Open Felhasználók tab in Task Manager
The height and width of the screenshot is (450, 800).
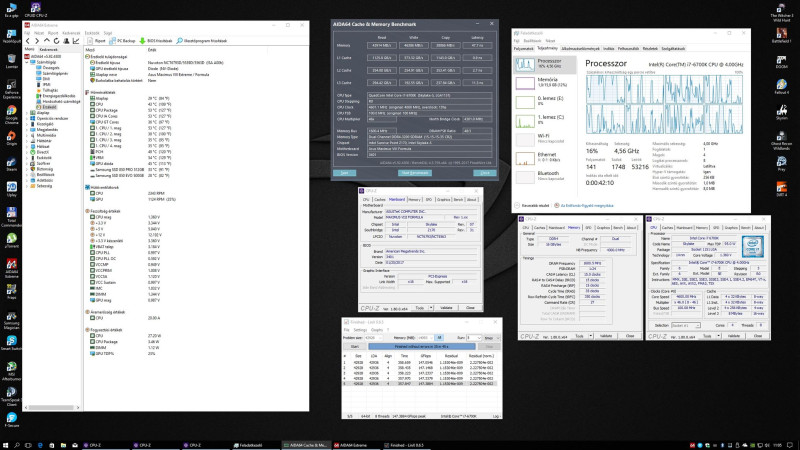point(628,49)
